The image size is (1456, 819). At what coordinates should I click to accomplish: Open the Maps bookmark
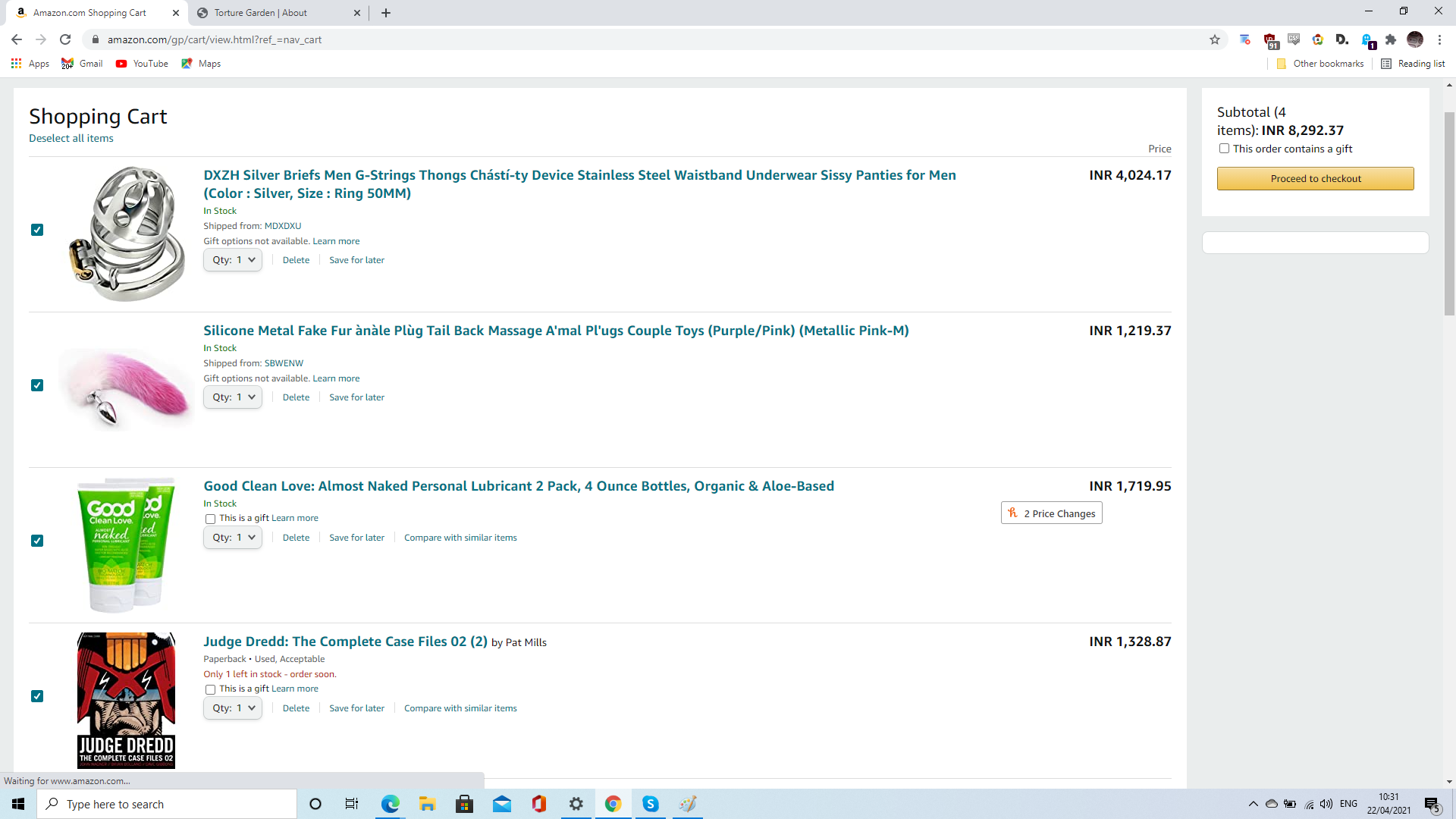pos(201,64)
